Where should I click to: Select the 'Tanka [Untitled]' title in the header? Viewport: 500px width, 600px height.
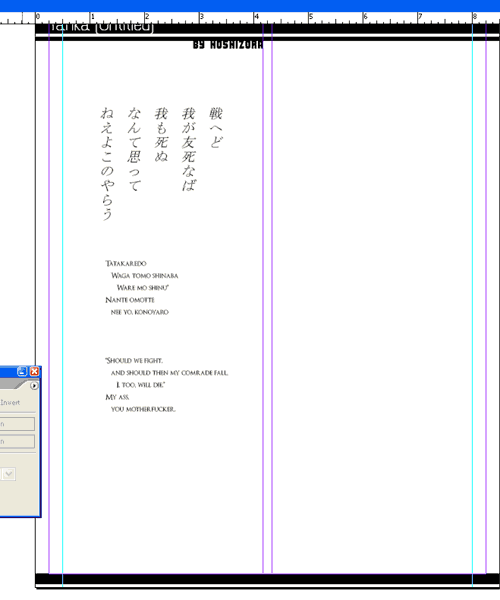point(101,27)
